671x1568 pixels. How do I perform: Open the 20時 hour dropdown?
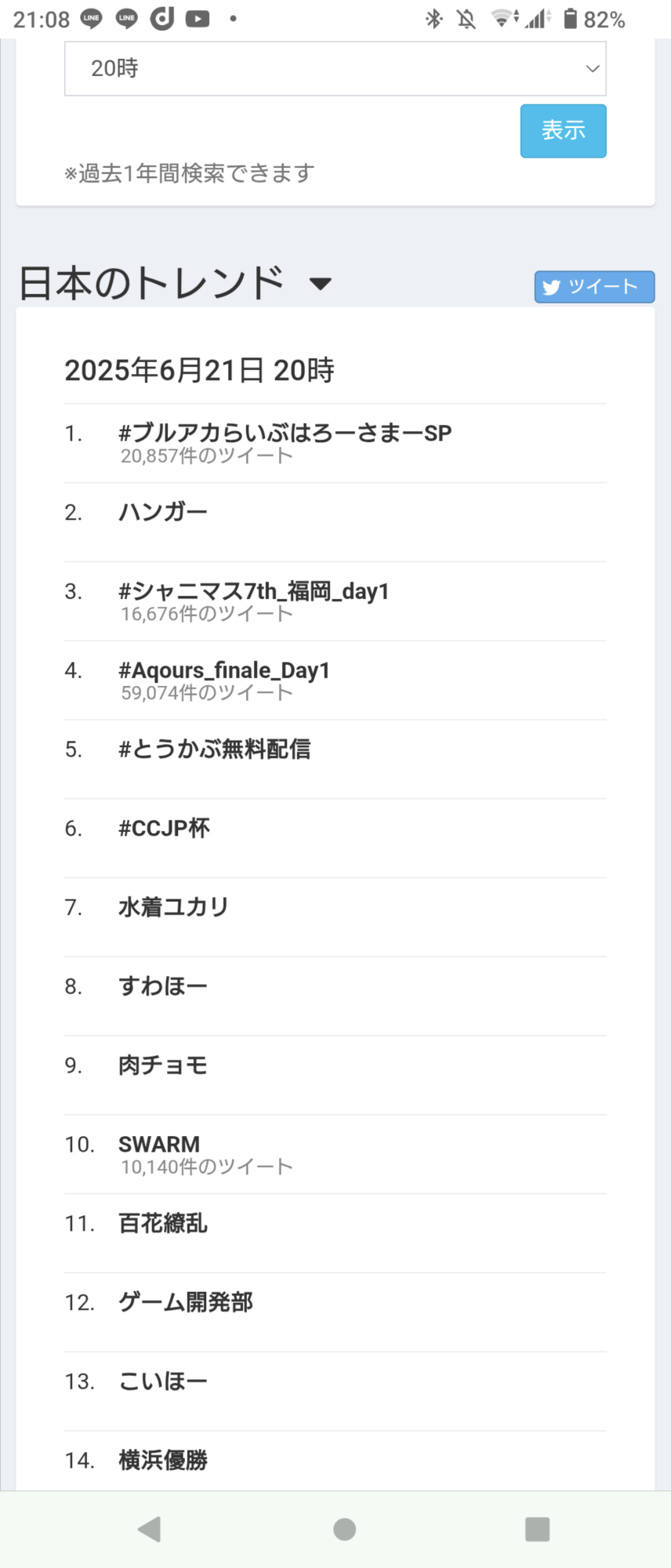(x=335, y=69)
